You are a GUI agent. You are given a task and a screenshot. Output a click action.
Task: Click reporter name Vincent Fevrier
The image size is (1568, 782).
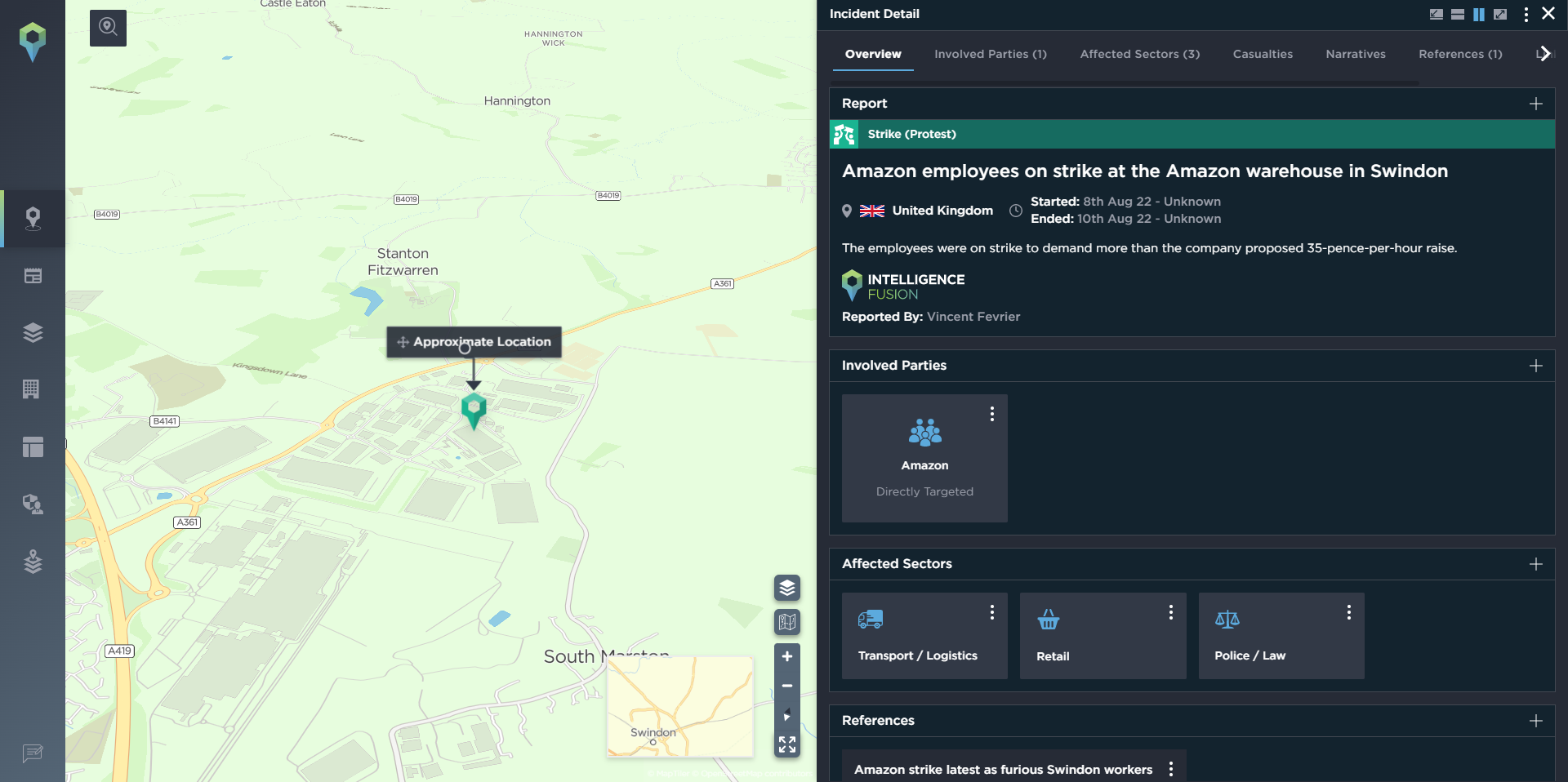973,317
